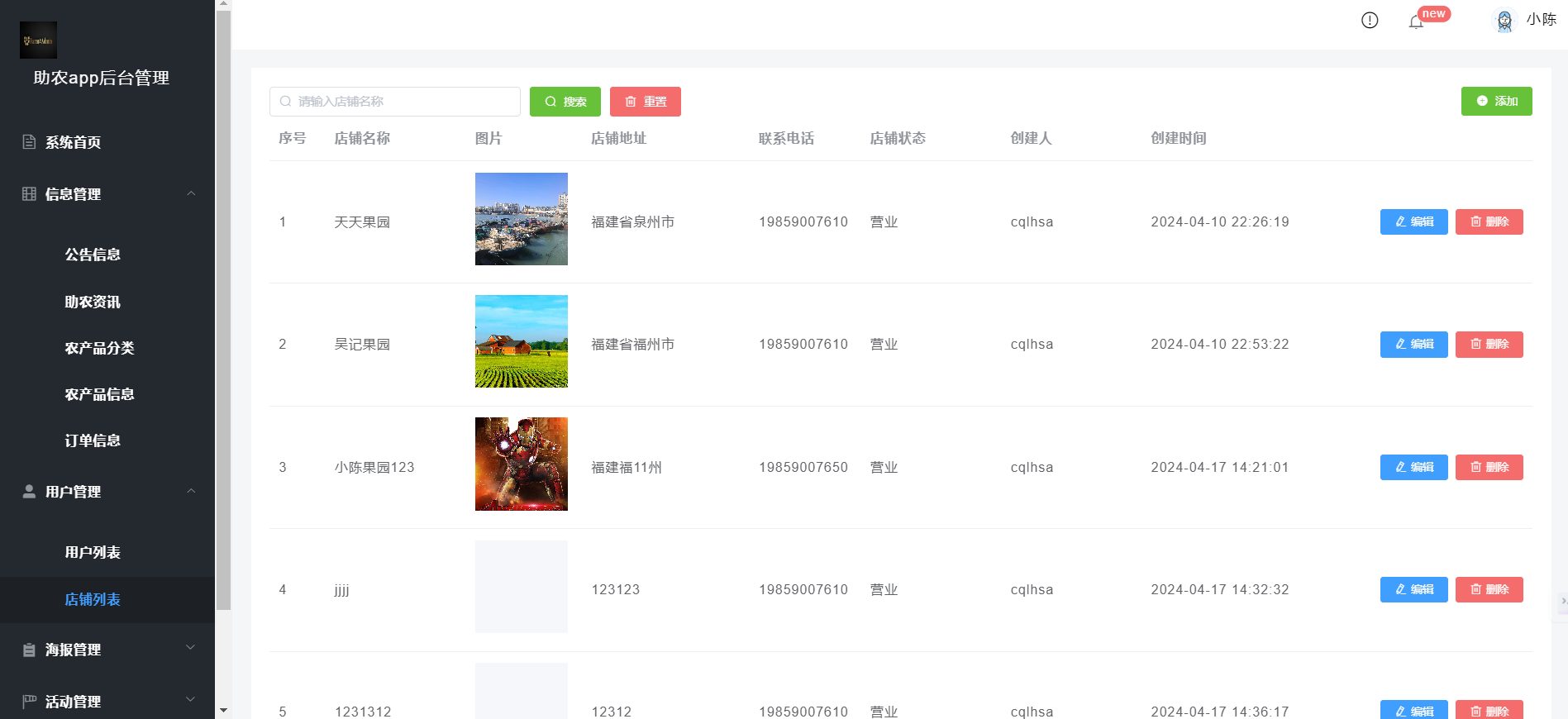This screenshot has height=719, width=1568.
Task: Click the app logo in the sidebar
Action: point(39,40)
